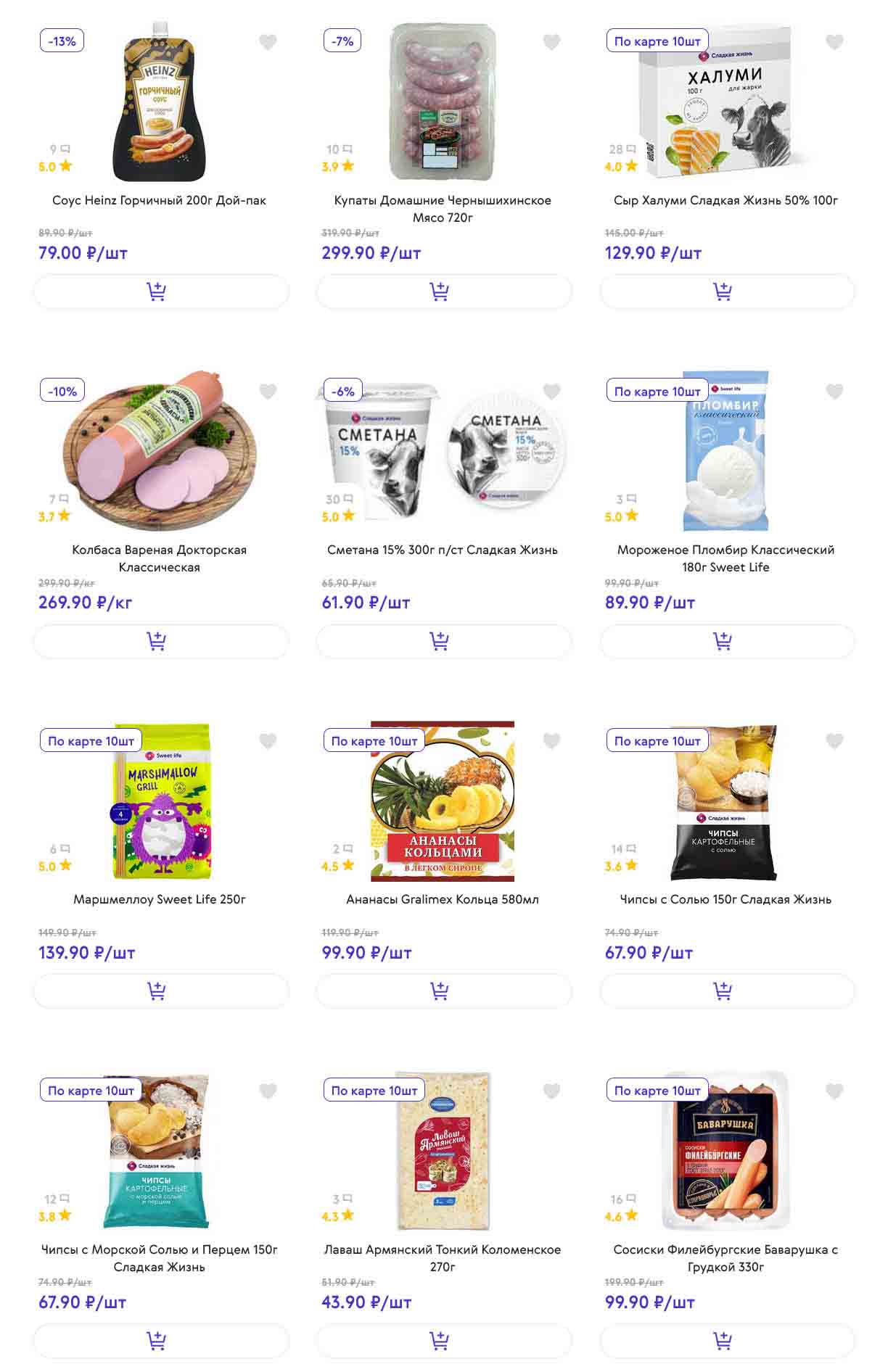Favorite the Heinz mustard sauce

point(268,42)
